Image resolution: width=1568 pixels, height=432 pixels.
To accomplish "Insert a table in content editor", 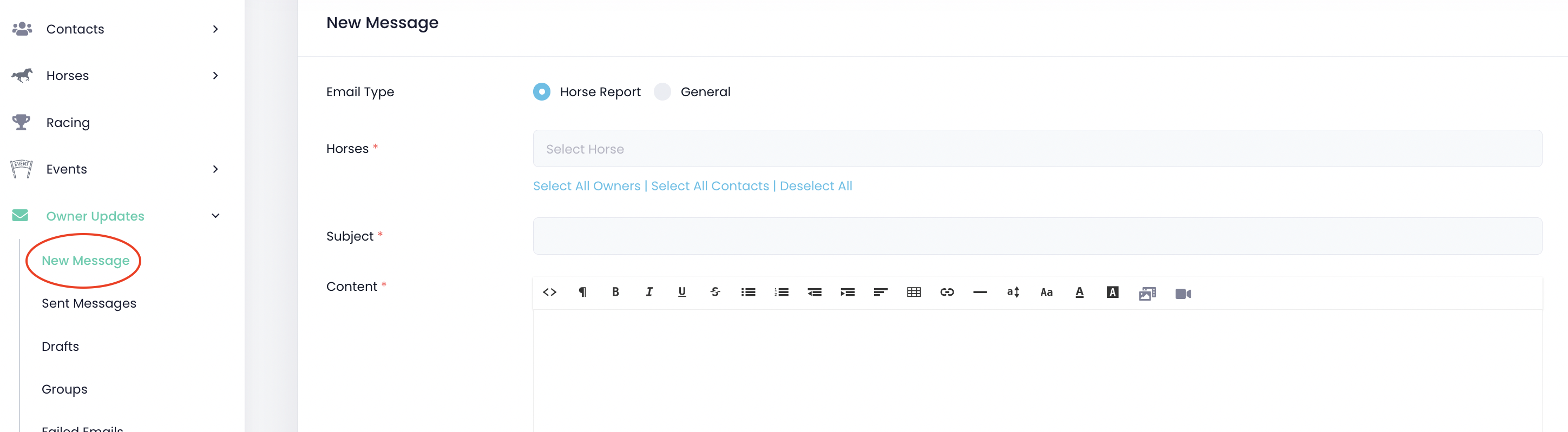I will 914,292.
